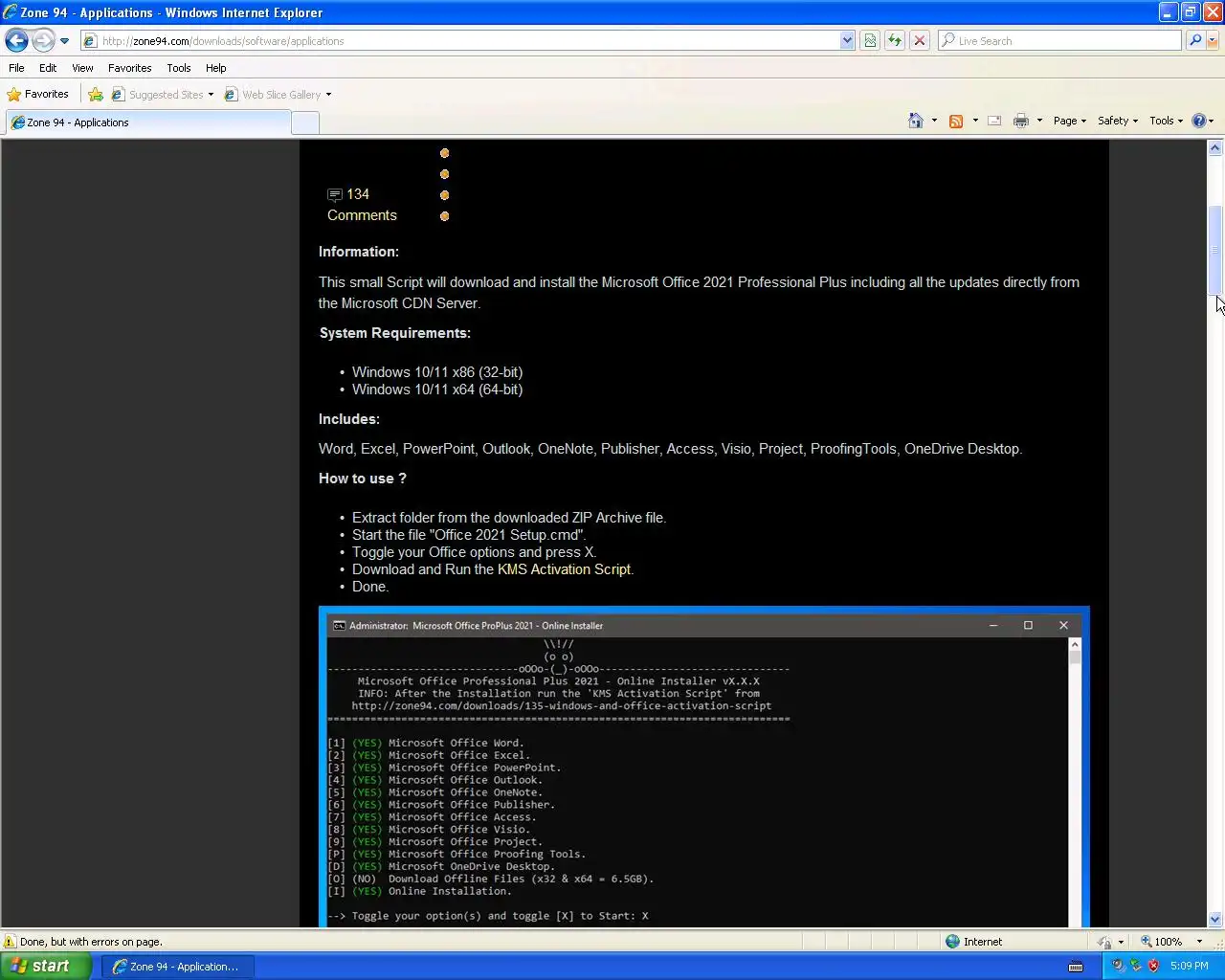Open the Page command bar menu
1225x980 pixels.
[x=1070, y=121]
